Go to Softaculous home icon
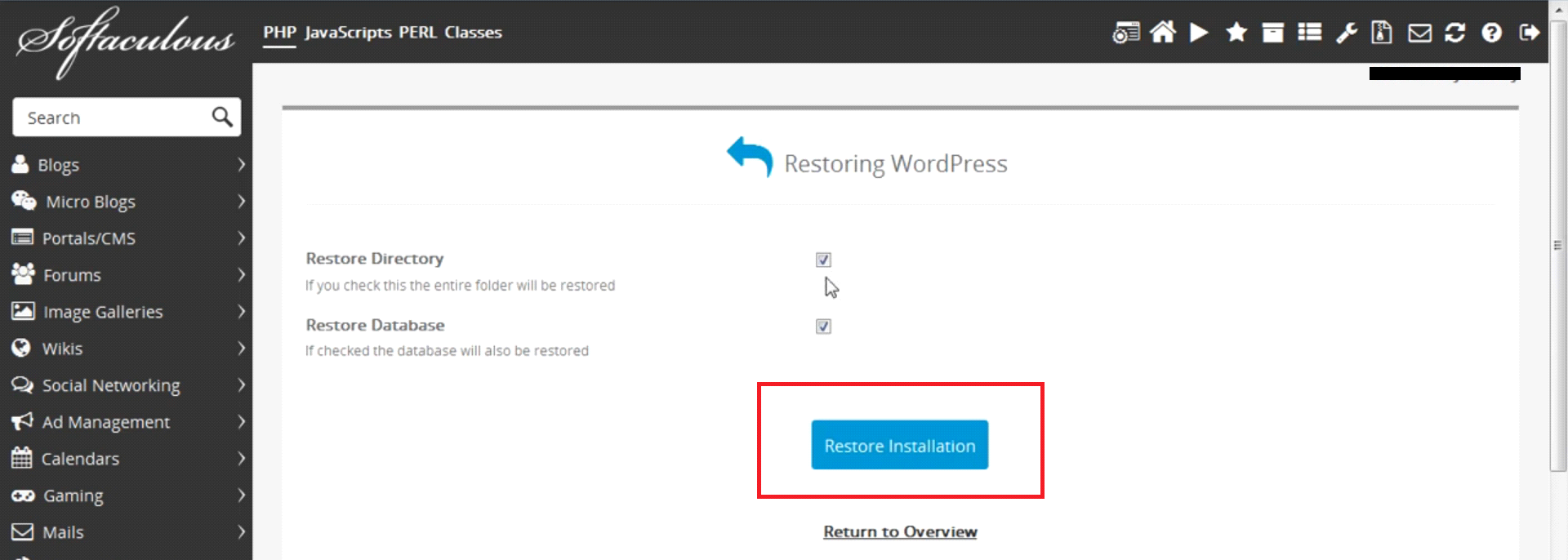Screen dimensions: 1568x560 (x=1163, y=32)
